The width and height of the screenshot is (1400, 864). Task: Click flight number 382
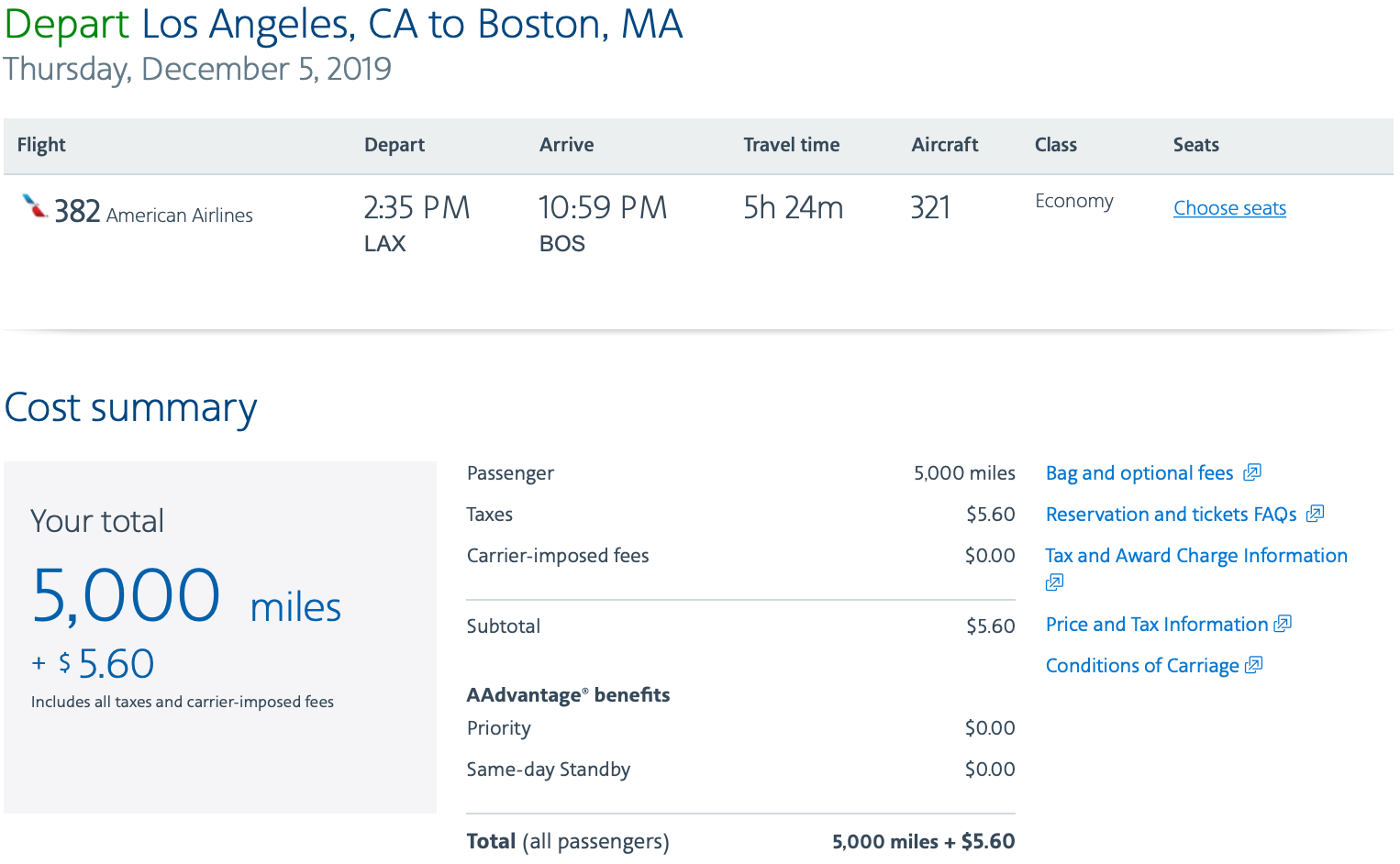point(77,212)
